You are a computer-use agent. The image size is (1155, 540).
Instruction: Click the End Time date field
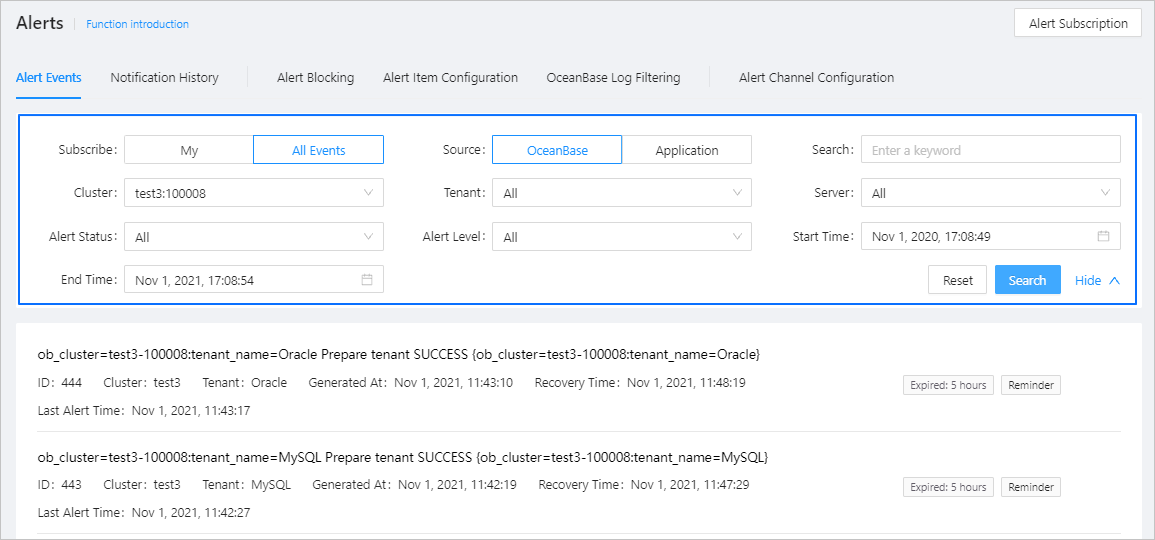(x=254, y=280)
